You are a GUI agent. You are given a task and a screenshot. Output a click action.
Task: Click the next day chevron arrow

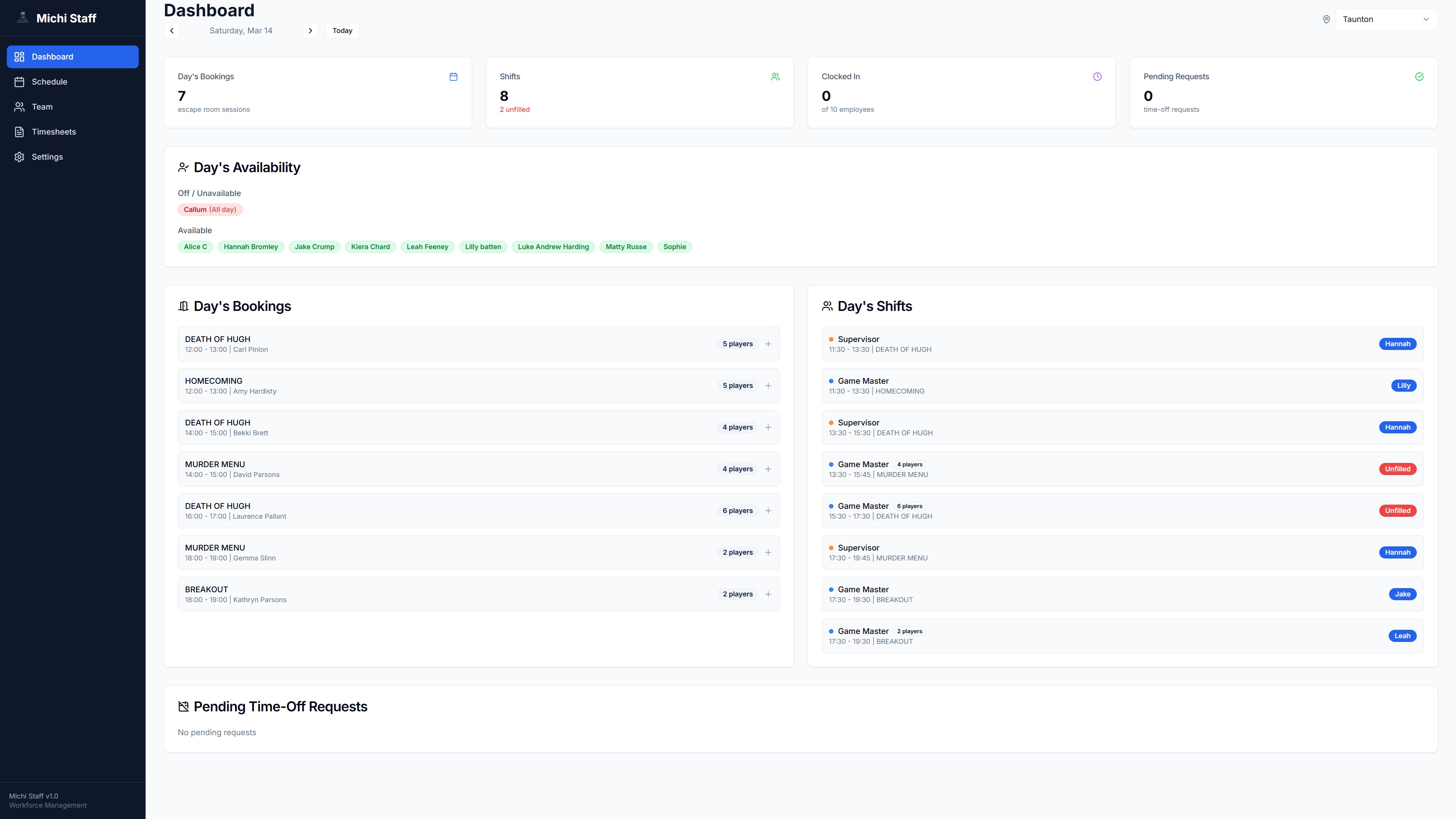(x=310, y=30)
